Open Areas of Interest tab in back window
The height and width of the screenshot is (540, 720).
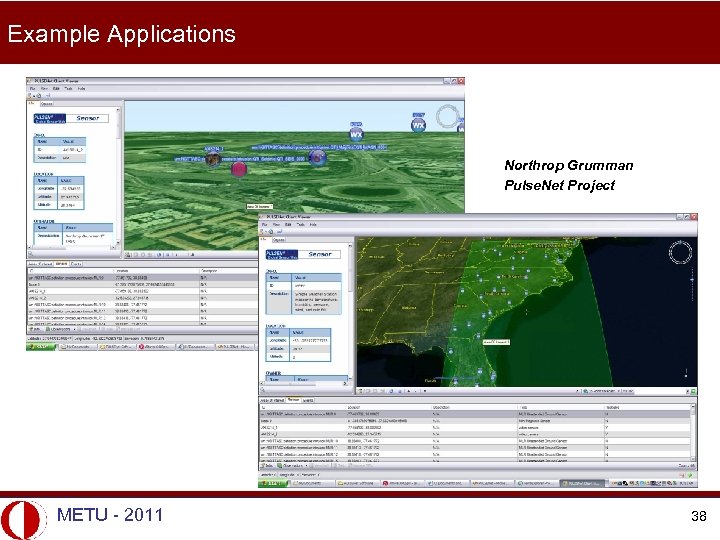point(40,264)
